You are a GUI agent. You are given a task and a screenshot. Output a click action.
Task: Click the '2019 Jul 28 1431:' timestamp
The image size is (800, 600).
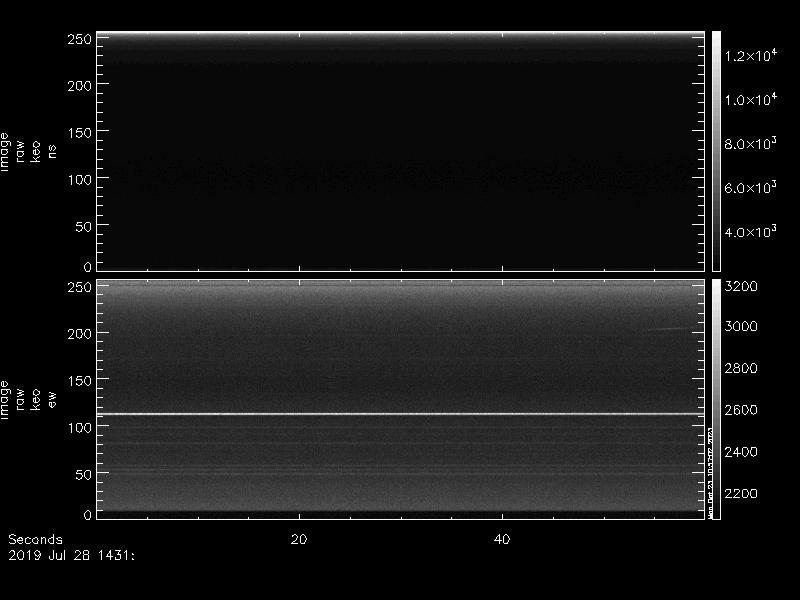click(x=71, y=555)
